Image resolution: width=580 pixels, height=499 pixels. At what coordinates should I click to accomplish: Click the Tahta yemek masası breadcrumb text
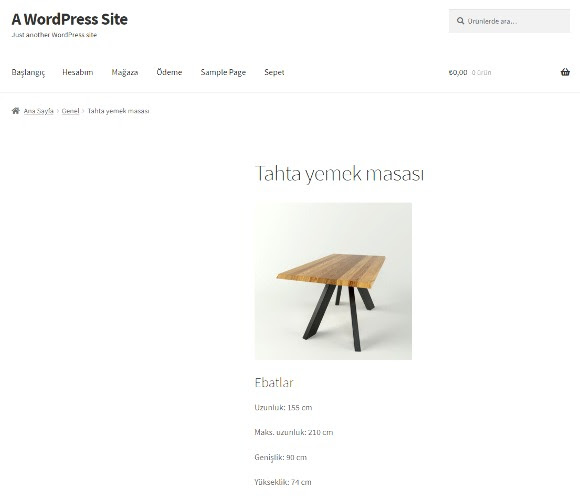(118, 111)
